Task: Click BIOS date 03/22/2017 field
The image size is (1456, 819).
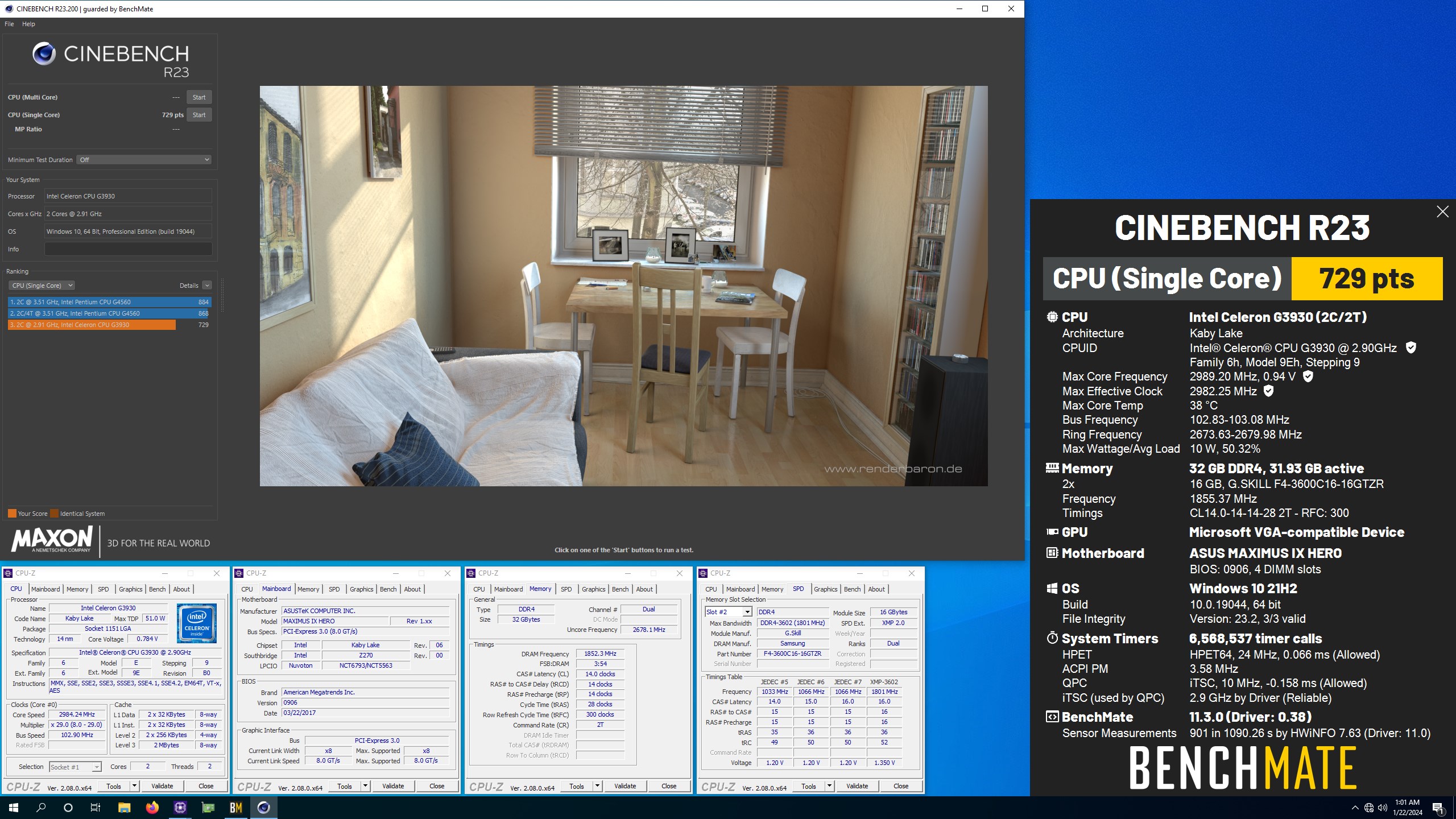Action: tap(365, 713)
